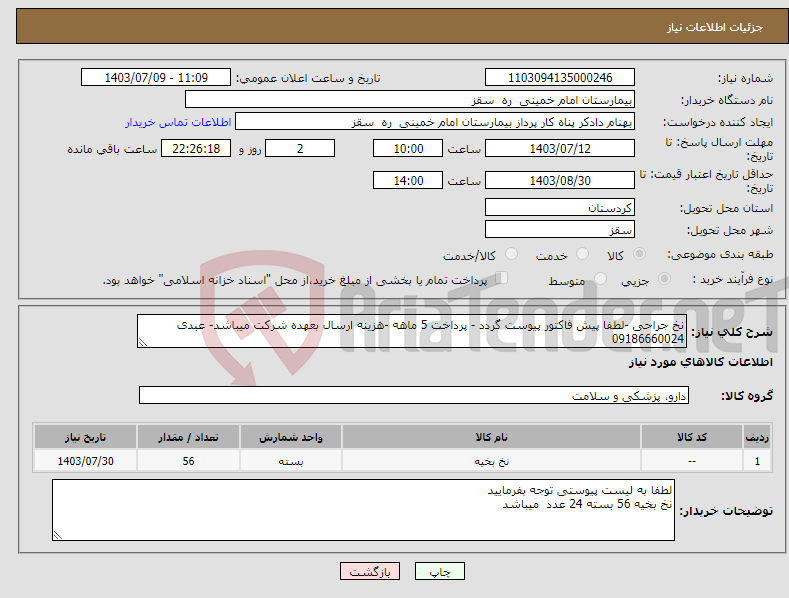Select the متوسط purchase type radio
Viewport: 789px width, 598px height.
point(600,278)
